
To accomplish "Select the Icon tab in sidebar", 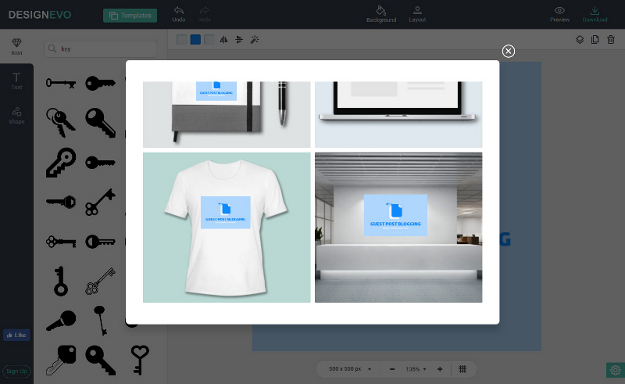I will tap(16, 46).
